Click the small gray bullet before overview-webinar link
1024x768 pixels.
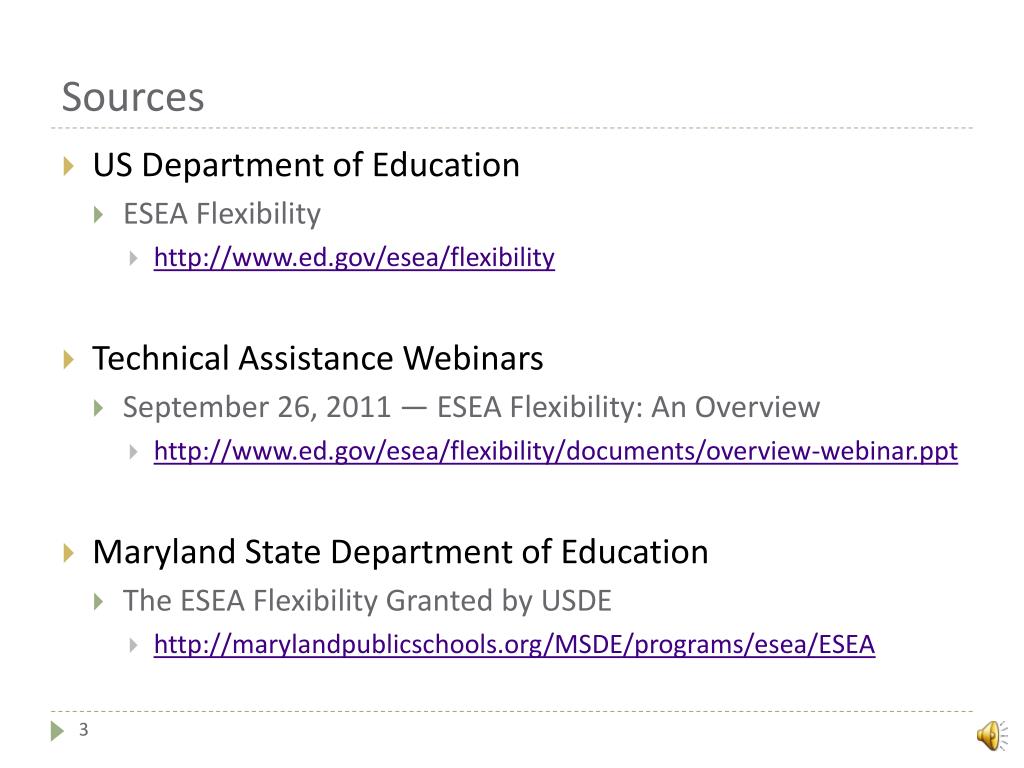134,452
